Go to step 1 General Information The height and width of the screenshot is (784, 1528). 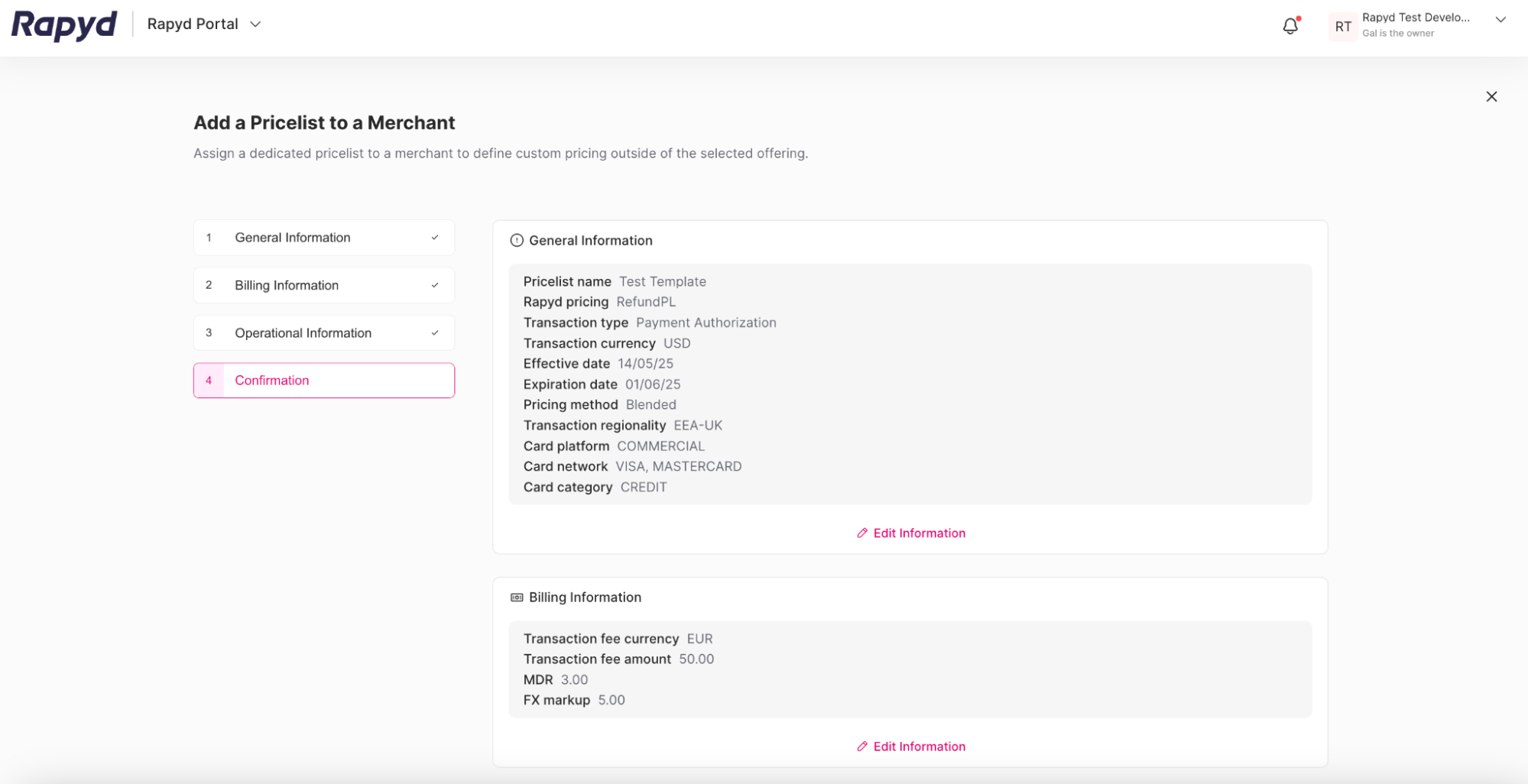[324, 238]
